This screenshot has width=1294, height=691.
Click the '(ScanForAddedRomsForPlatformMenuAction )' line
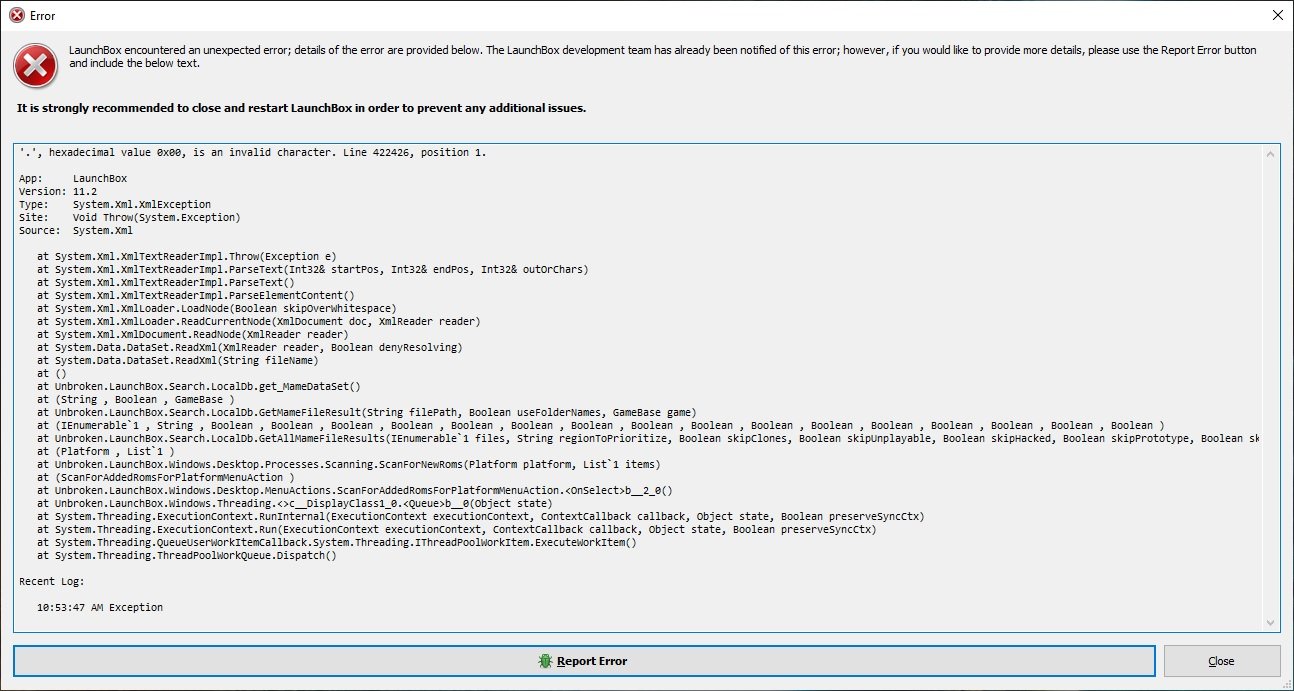pyautogui.click(x=166, y=477)
